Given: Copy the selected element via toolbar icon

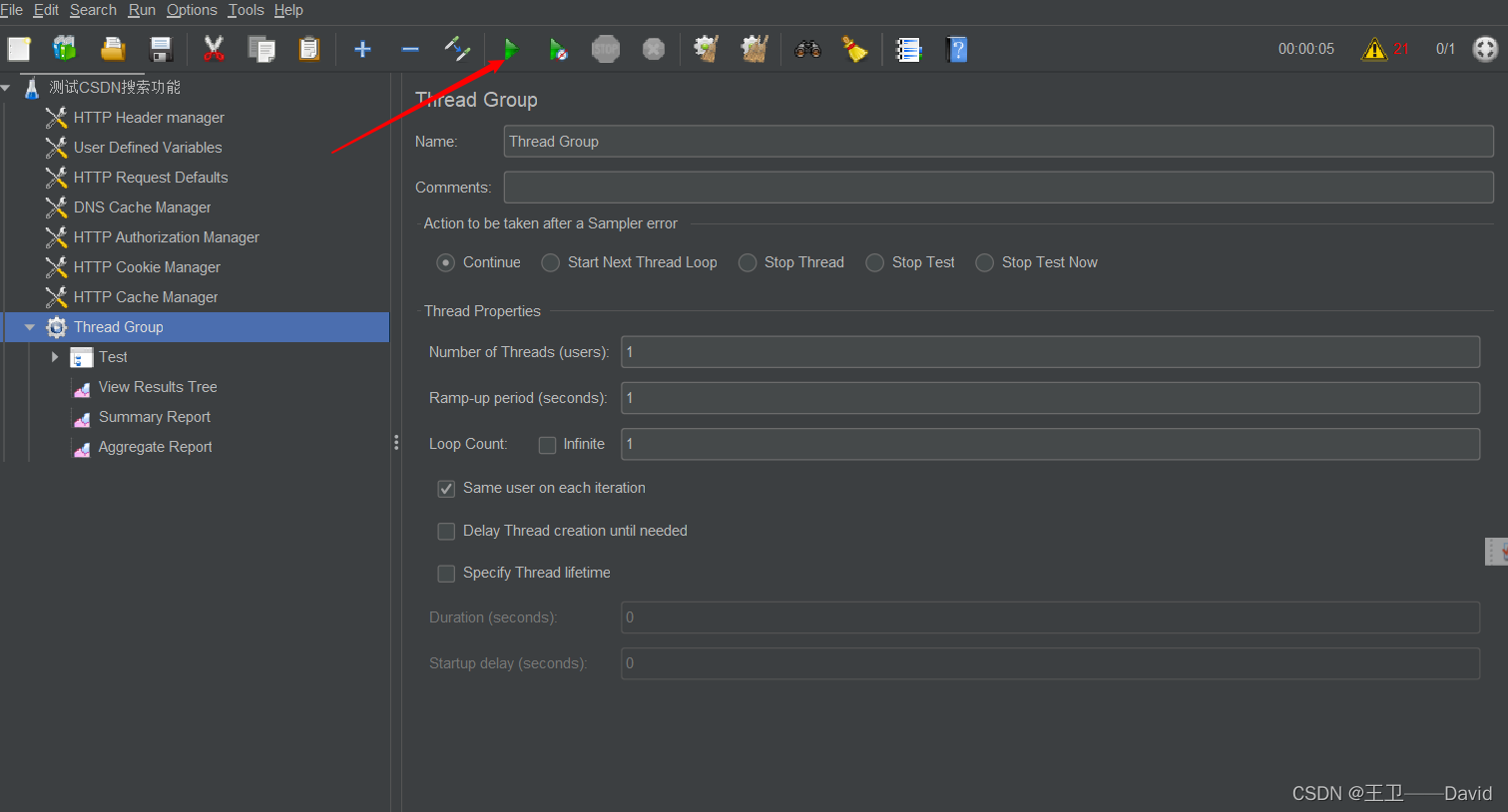Looking at the screenshot, I should pyautogui.click(x=261, y=49).
